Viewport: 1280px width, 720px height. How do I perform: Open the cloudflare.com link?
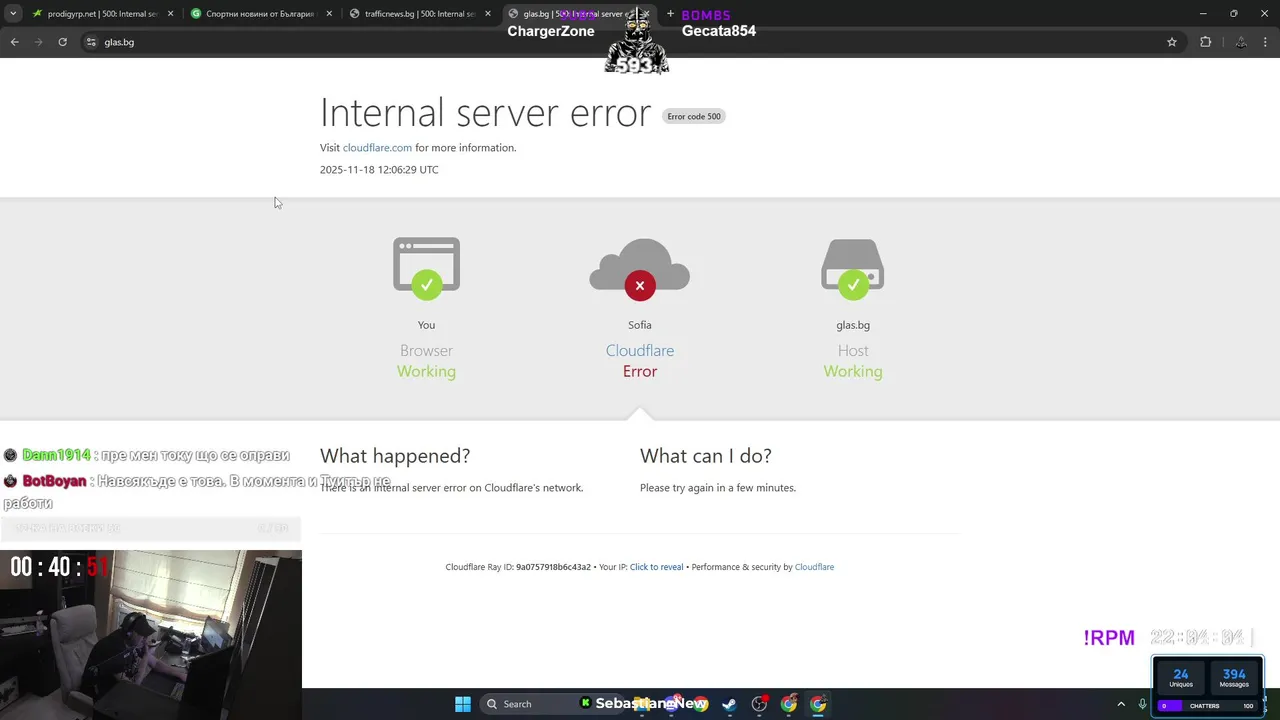coord(377,148)
